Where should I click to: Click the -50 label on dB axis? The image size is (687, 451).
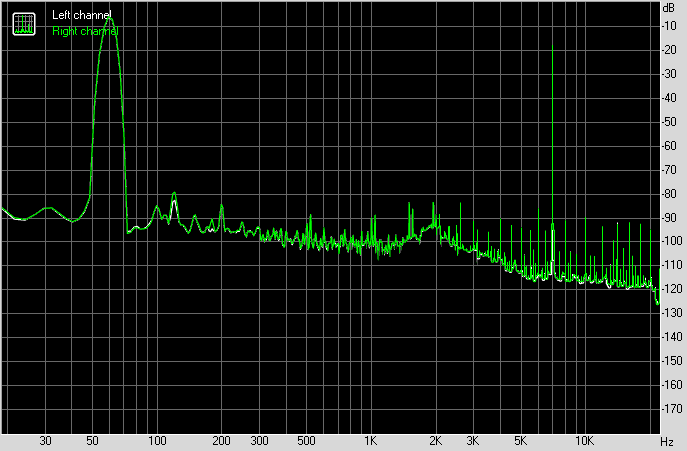669,121
